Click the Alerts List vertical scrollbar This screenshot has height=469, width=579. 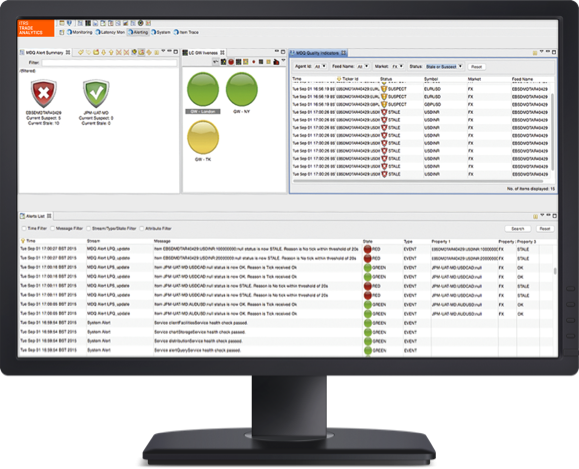pyautogui.click(x=555, y=270)
